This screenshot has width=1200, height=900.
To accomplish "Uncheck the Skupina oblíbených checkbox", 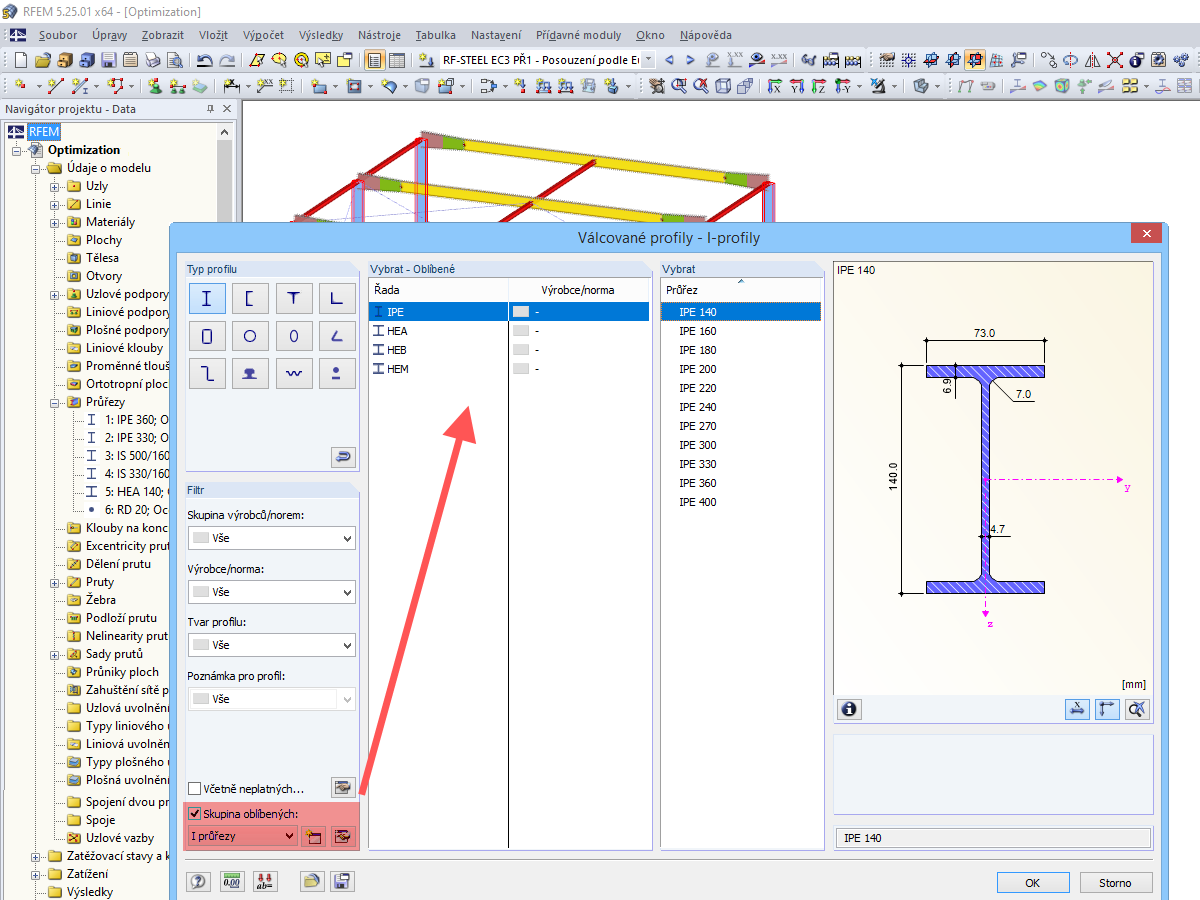I will tap(195, 814).
